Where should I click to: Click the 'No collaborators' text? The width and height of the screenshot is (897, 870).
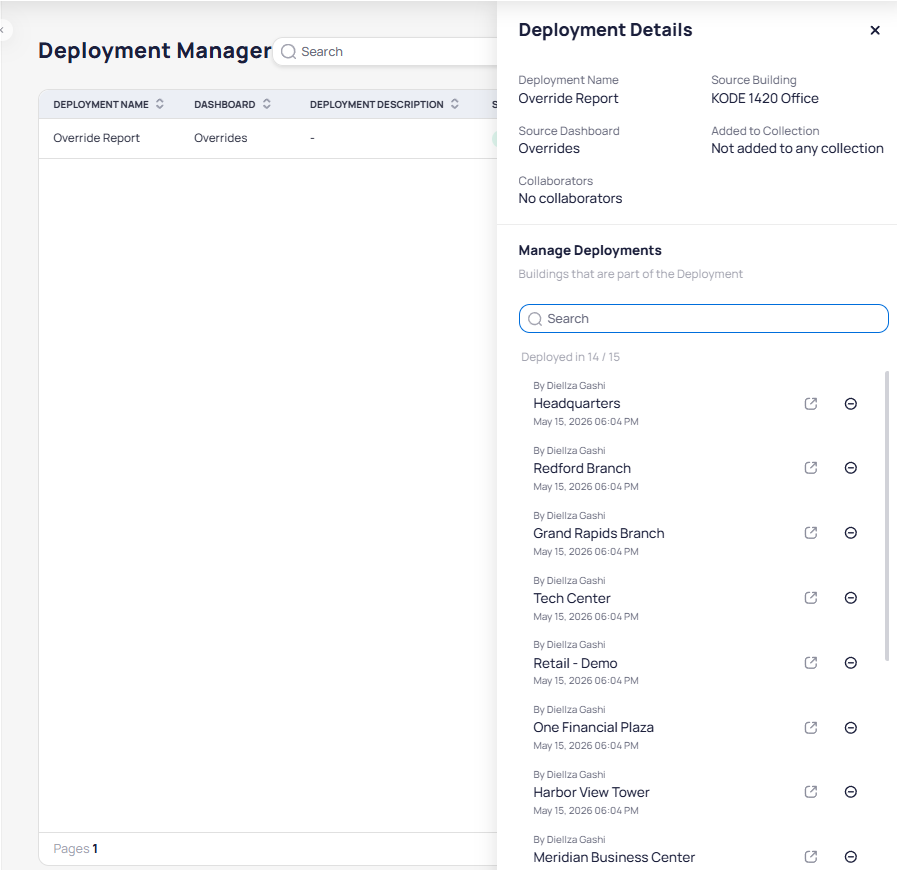pos(570,198)
